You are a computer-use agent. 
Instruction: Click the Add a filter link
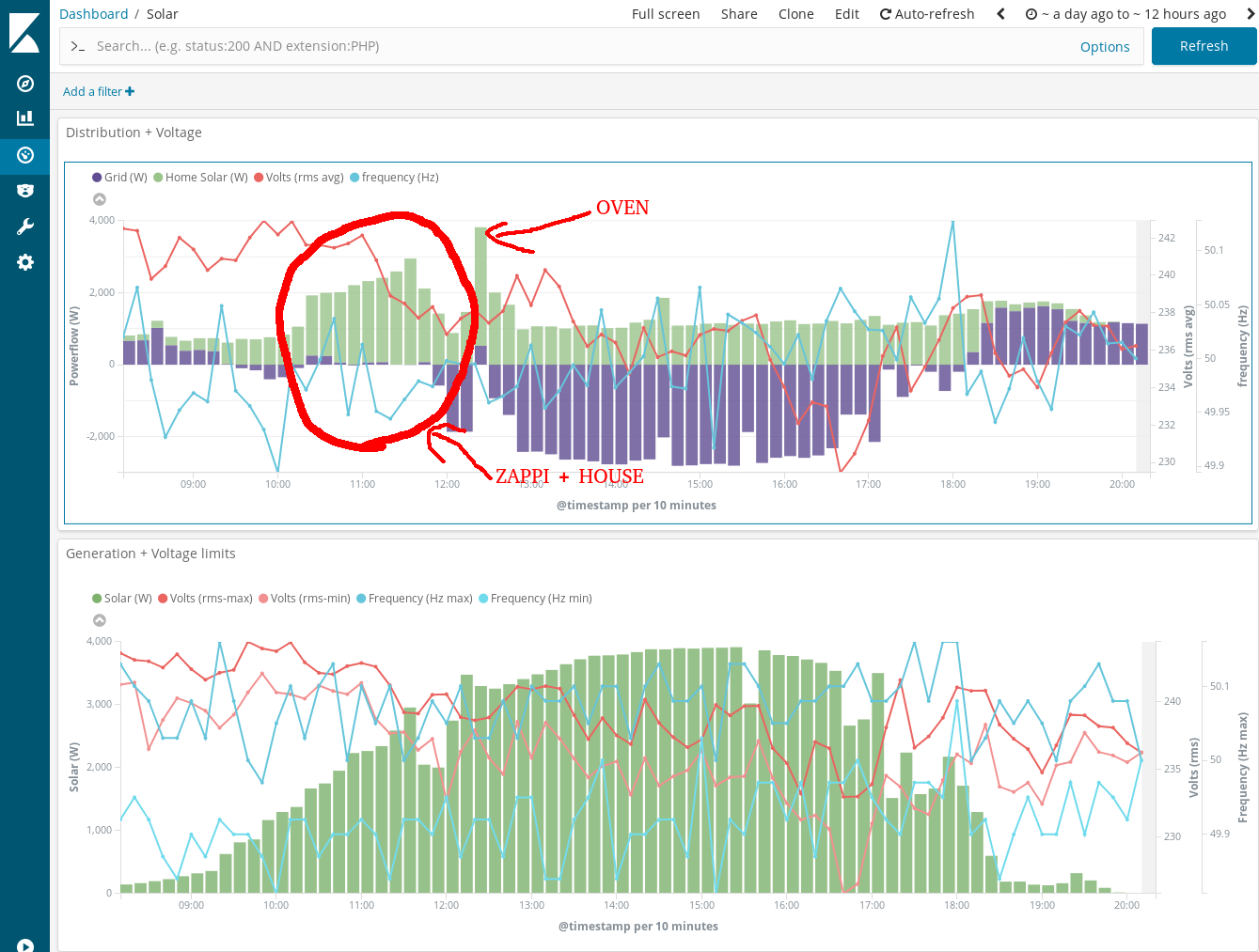(x=99, y=91)
